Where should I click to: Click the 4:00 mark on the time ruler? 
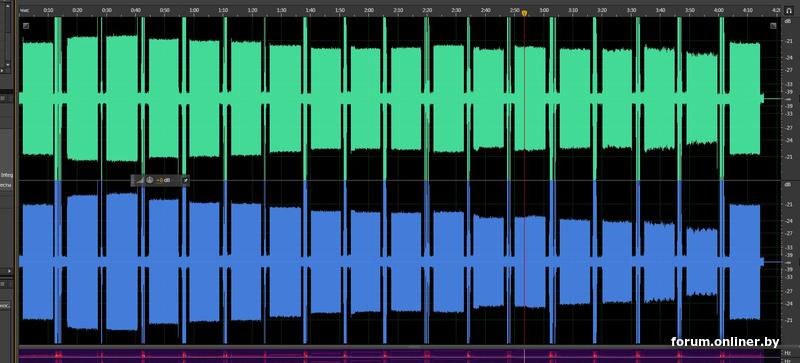718,10
